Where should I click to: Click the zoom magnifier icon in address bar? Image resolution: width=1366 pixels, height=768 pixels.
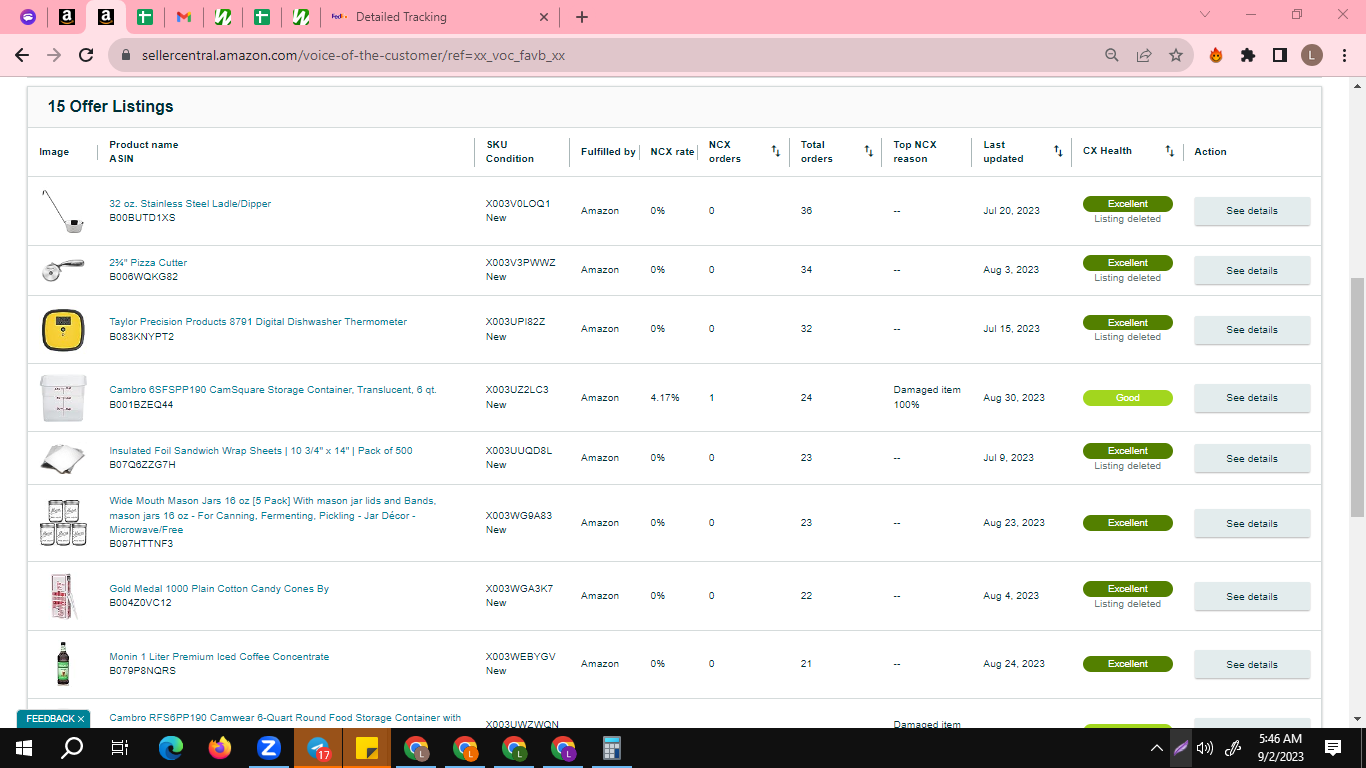pyautogui.click(x=1112, y=55)
